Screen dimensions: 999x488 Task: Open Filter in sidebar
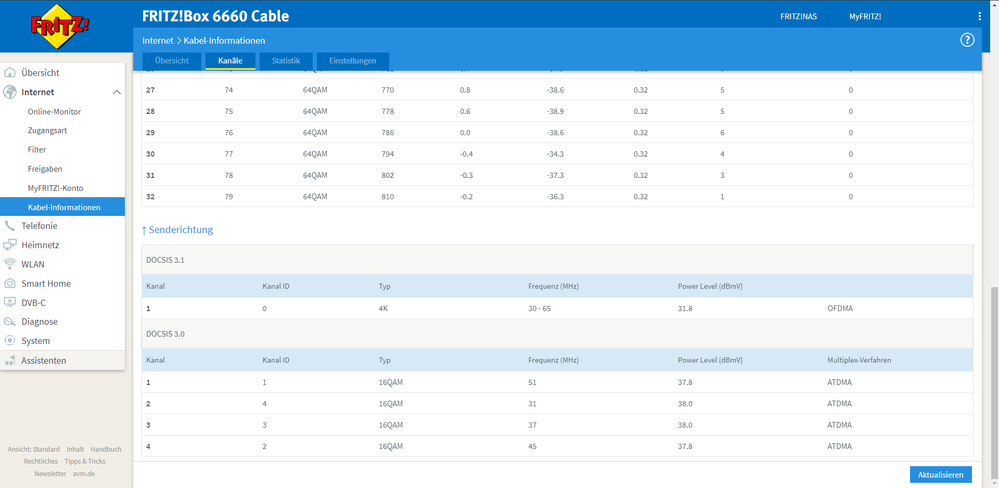(x=37, y=150)
